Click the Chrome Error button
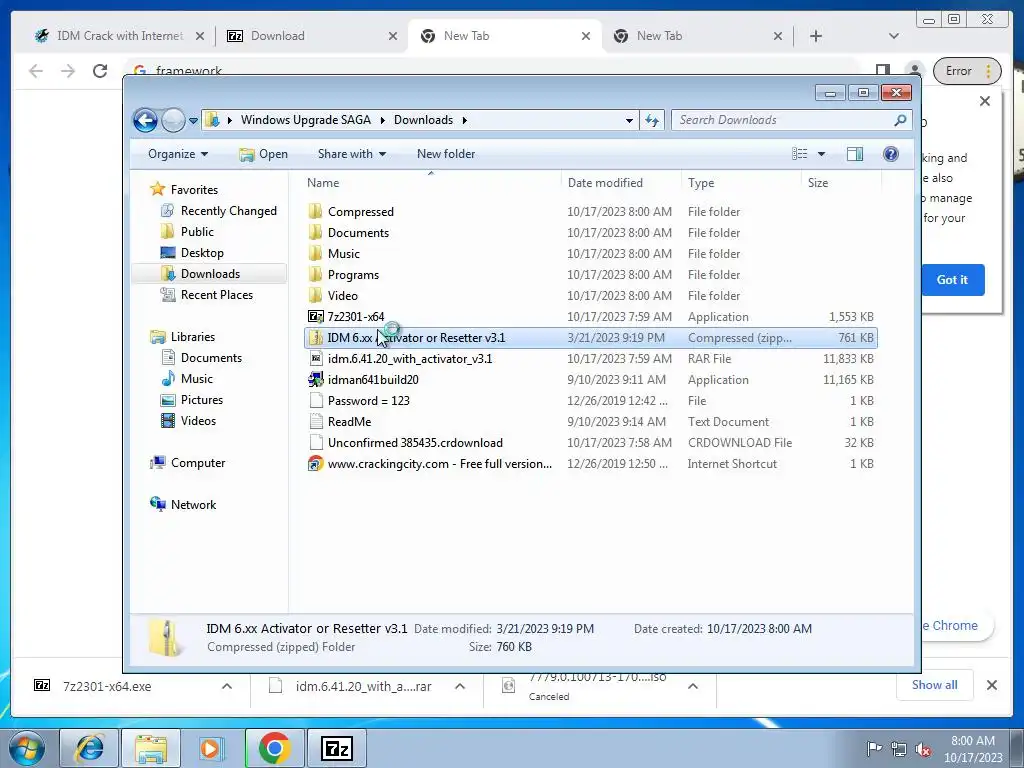The height and width of the screenshot is (768, 1024). (x=967, y=71)
